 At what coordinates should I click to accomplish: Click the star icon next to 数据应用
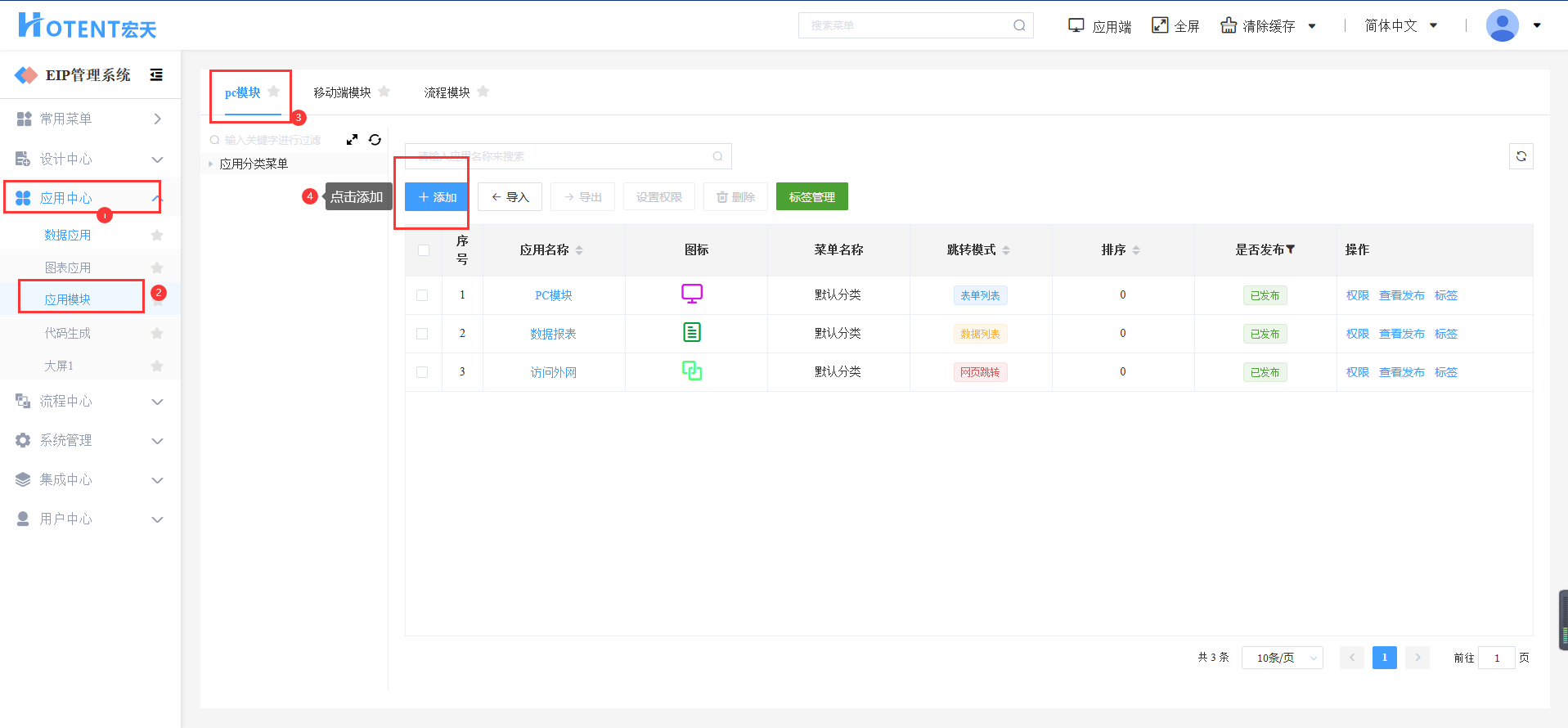[157, 236]
